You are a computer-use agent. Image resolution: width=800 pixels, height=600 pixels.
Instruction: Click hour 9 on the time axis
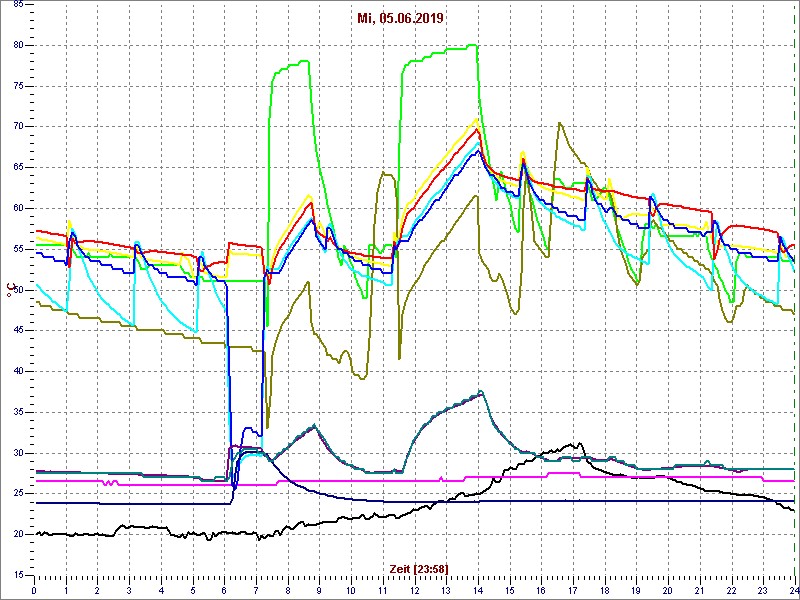tap(319, 591)
